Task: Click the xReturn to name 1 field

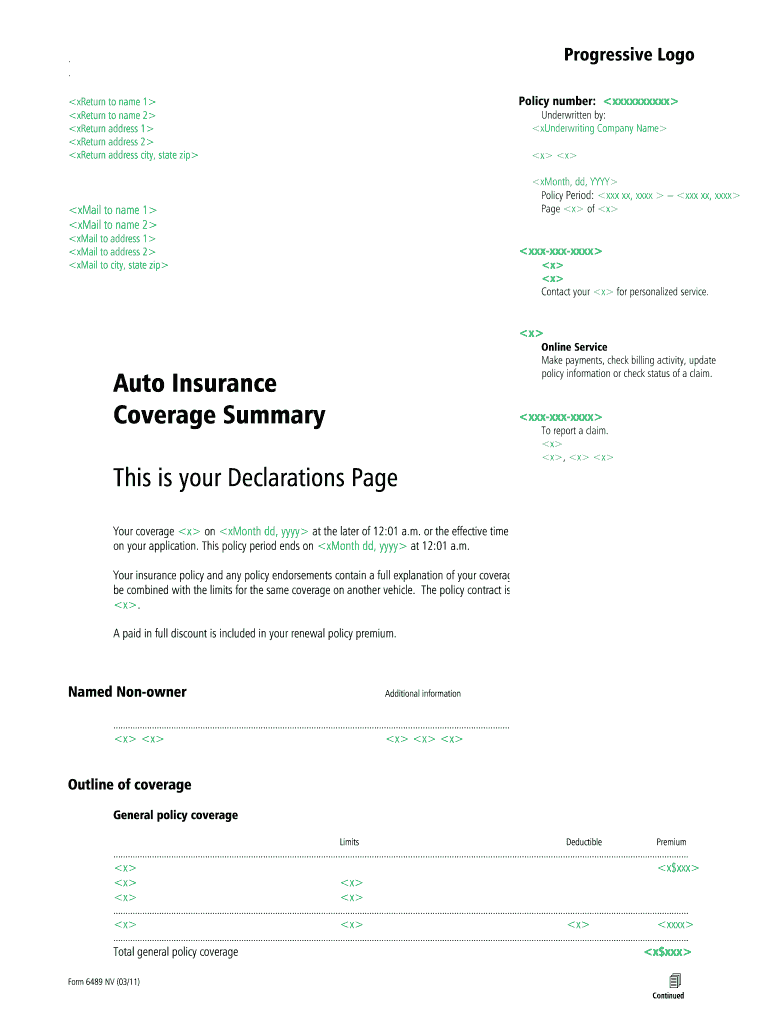Action: point(112,102)
